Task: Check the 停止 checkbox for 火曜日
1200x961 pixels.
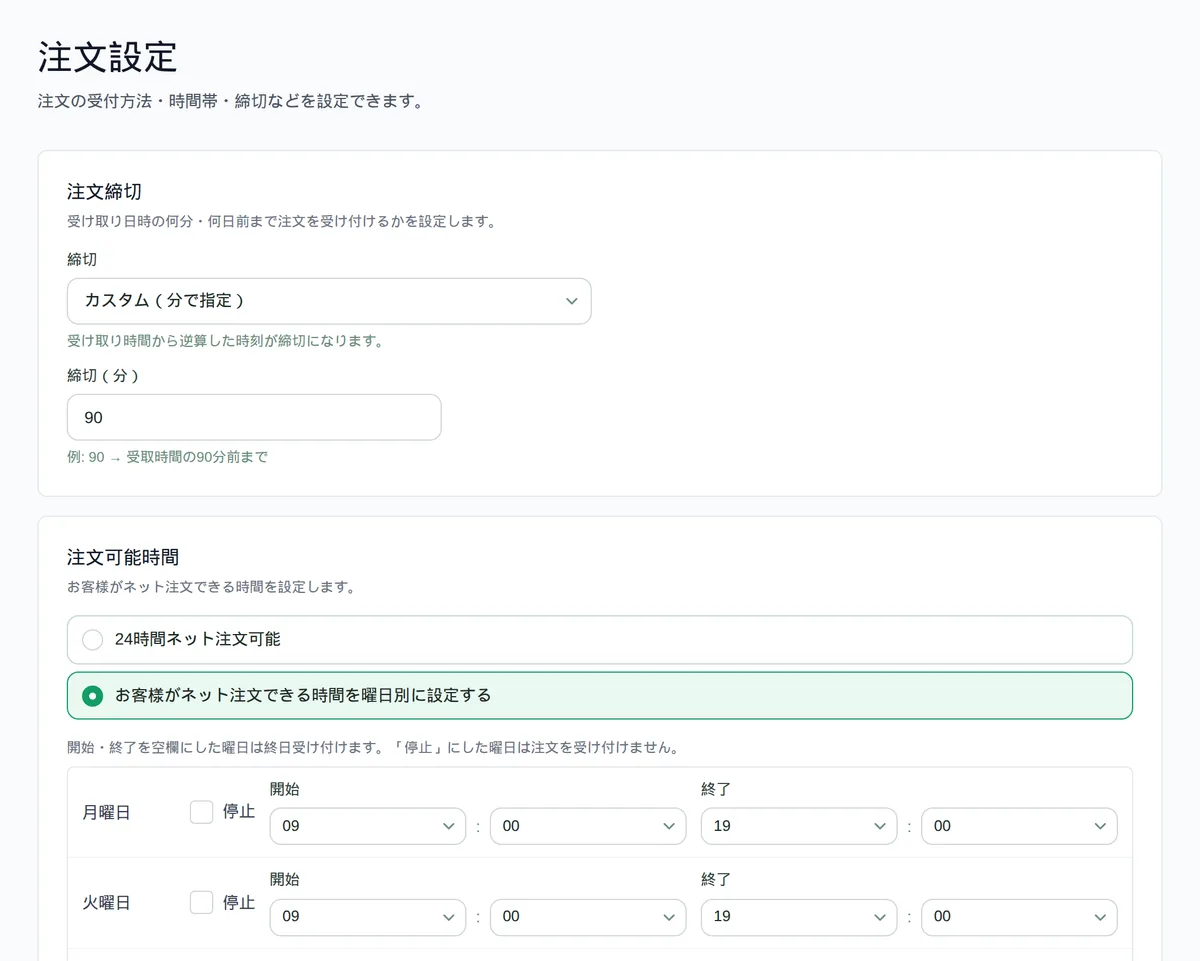Action: pyautogui.click(x=202, y=902)
